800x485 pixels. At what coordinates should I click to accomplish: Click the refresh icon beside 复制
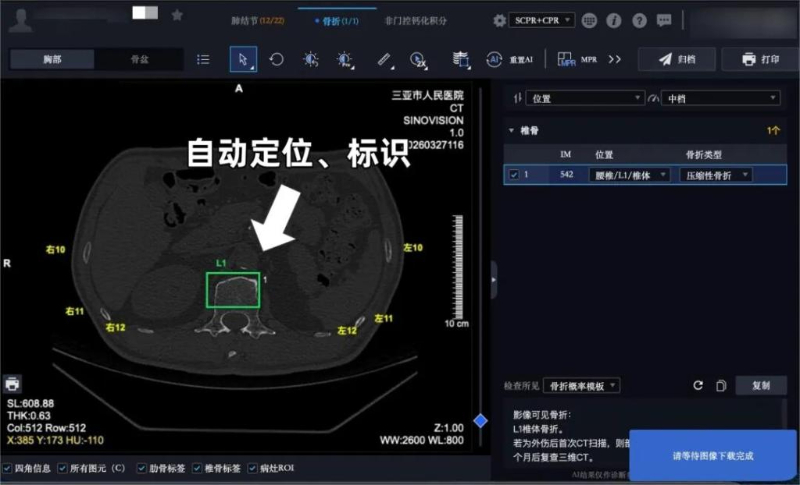tap(698, 385)
